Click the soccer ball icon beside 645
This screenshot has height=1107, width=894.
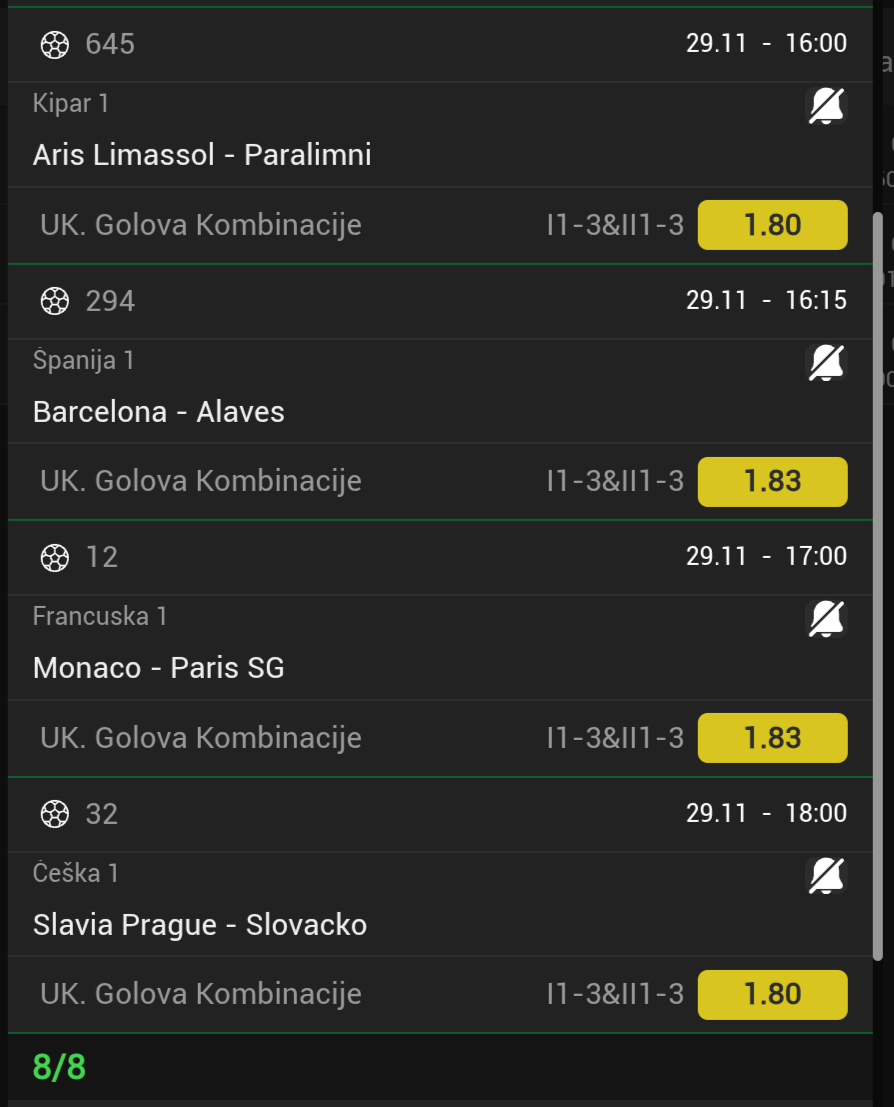click(x=55, y=44)
